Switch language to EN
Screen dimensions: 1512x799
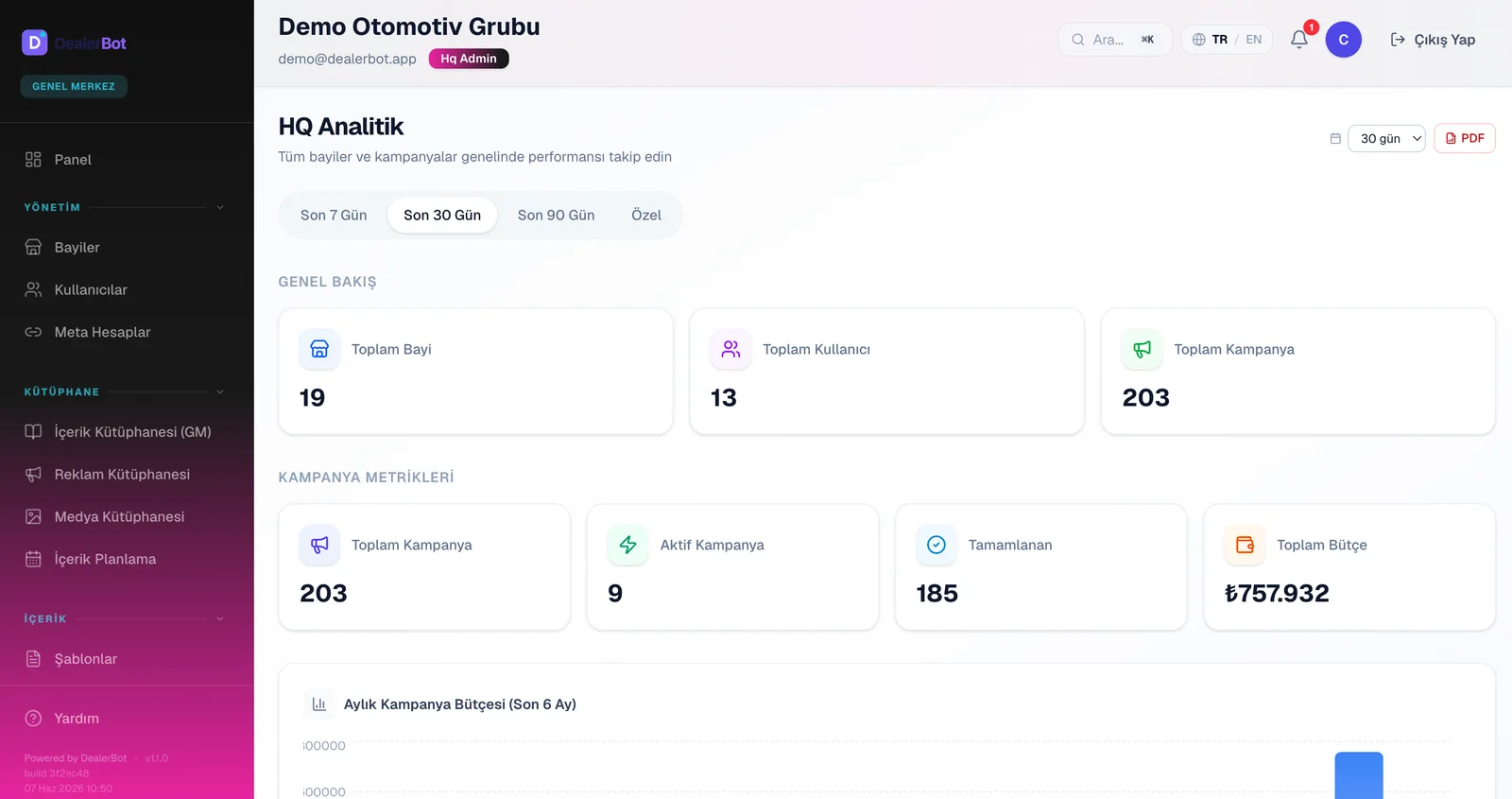[1253, 40]
